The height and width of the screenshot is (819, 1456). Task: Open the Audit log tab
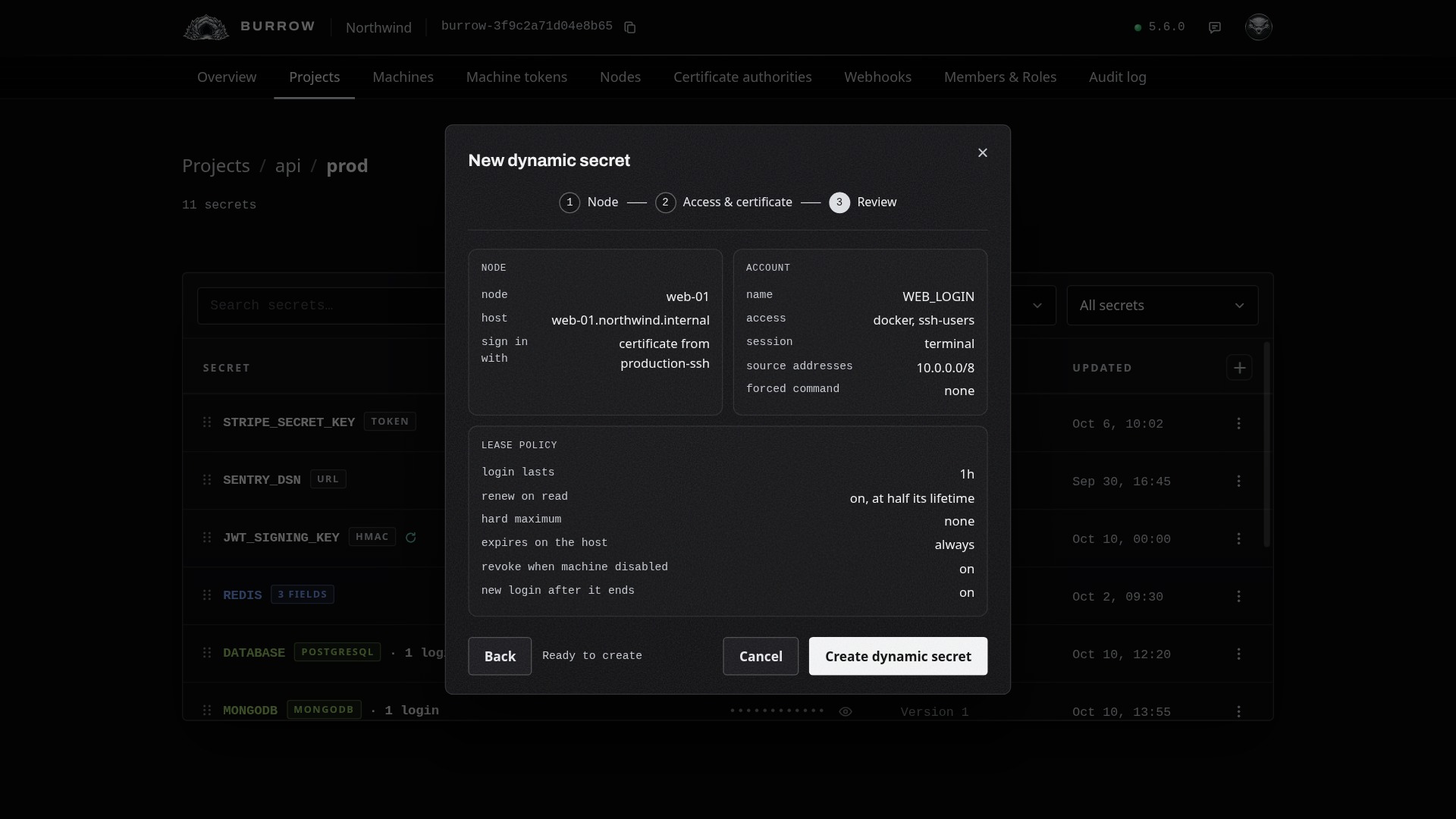1117,77
